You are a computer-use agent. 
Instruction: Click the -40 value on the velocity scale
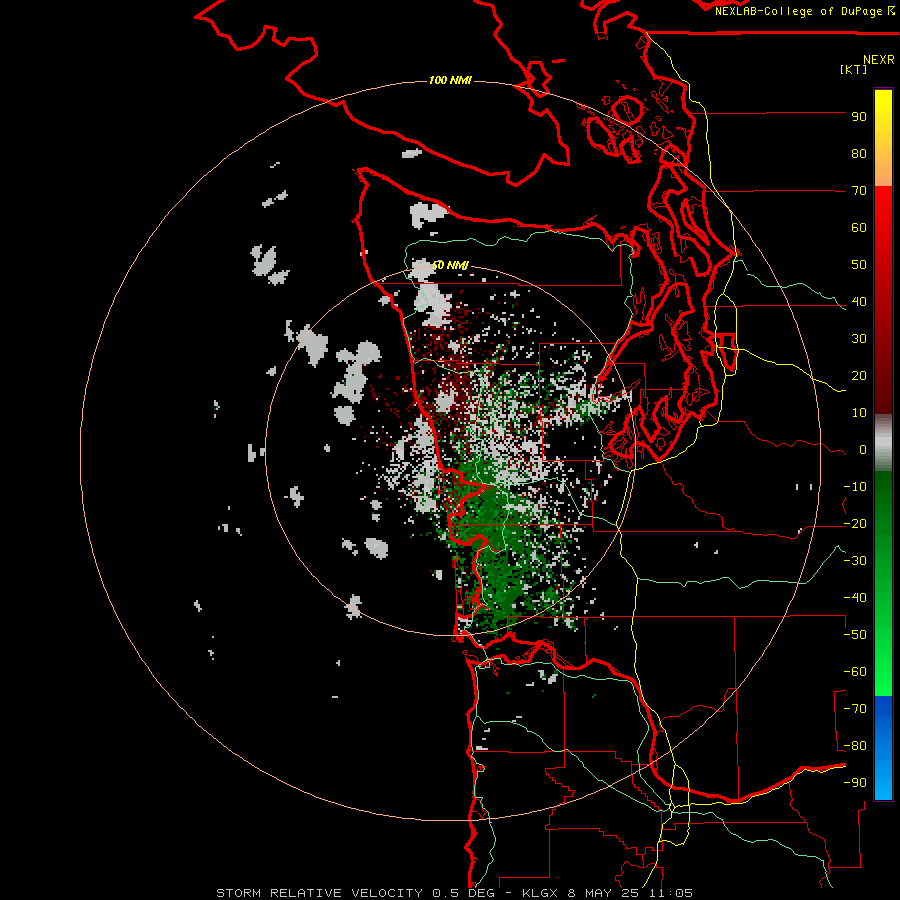pos(855,598)
